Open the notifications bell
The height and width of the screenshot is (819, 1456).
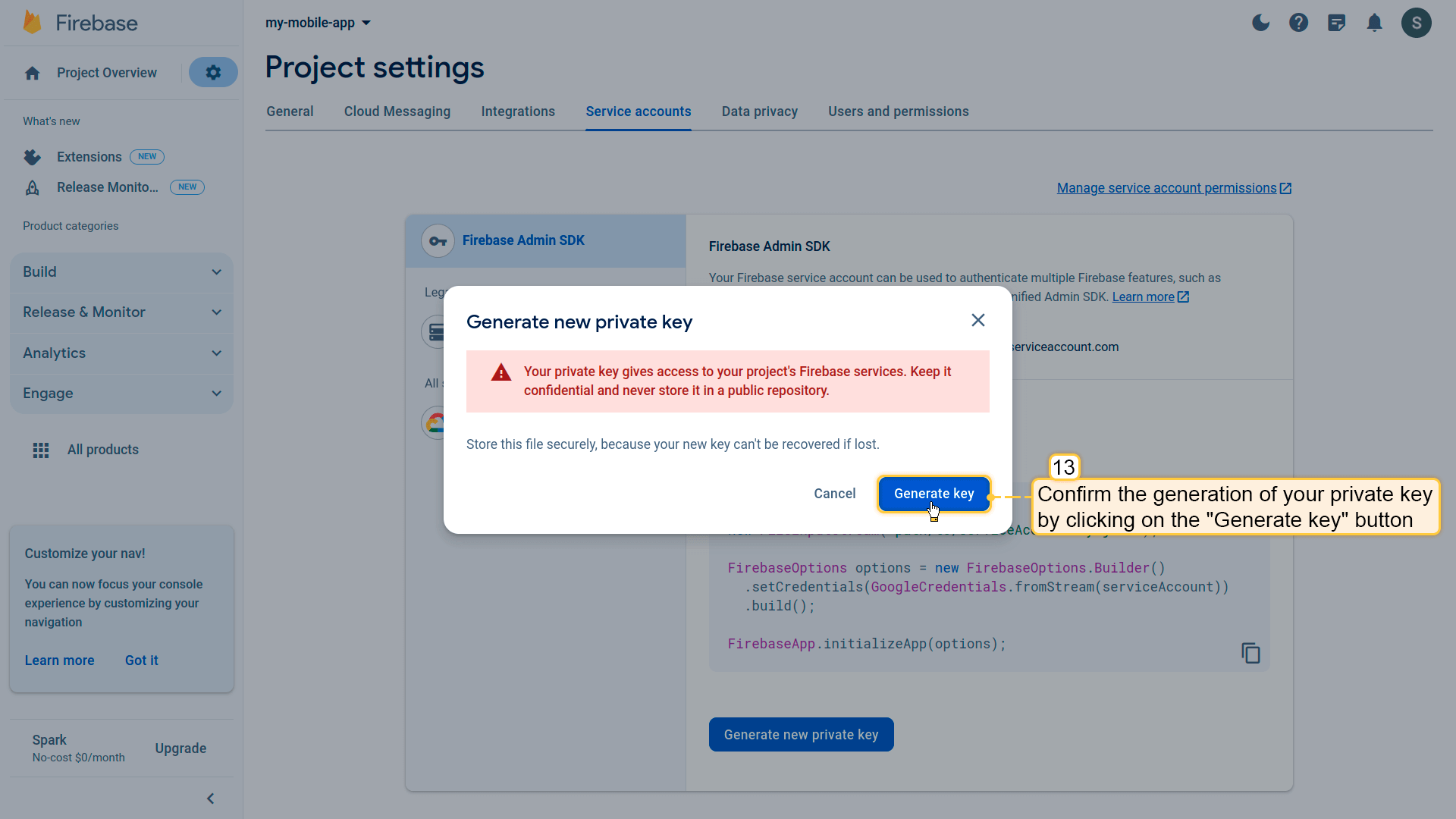[x=1374, y=23]
